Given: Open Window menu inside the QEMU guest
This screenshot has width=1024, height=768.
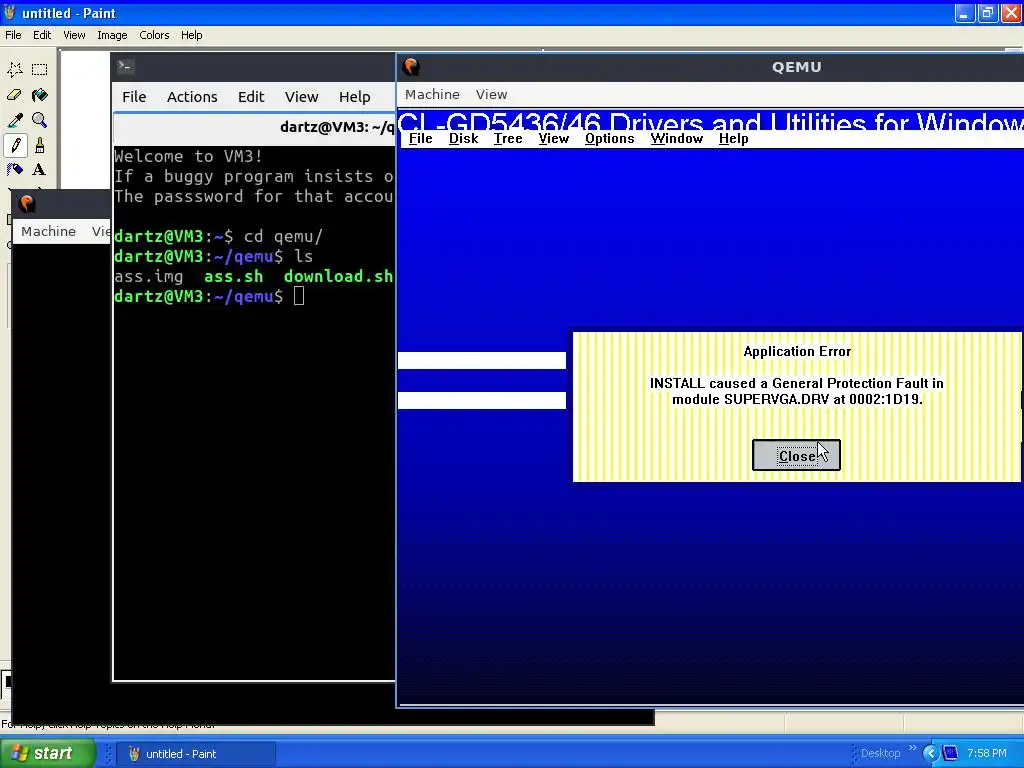Looking at the screenshot, I should (x=677, y=138).
